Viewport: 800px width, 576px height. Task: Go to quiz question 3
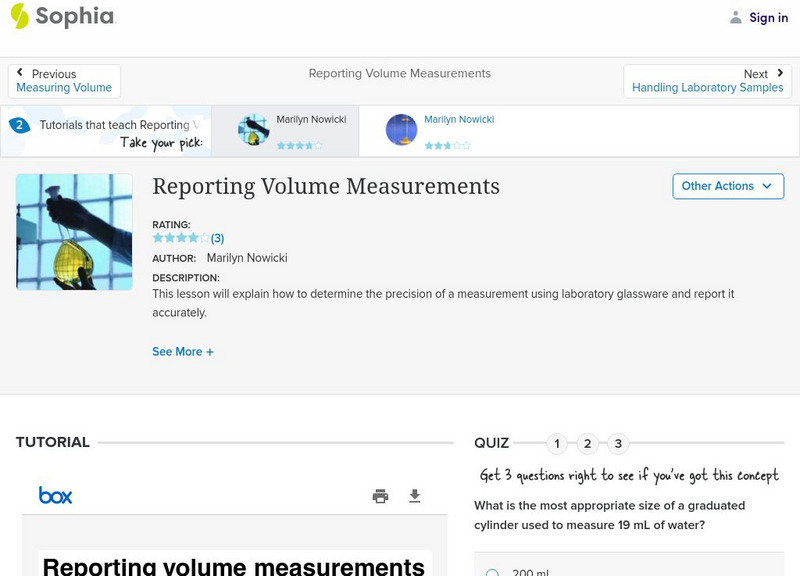coord(618,444)
